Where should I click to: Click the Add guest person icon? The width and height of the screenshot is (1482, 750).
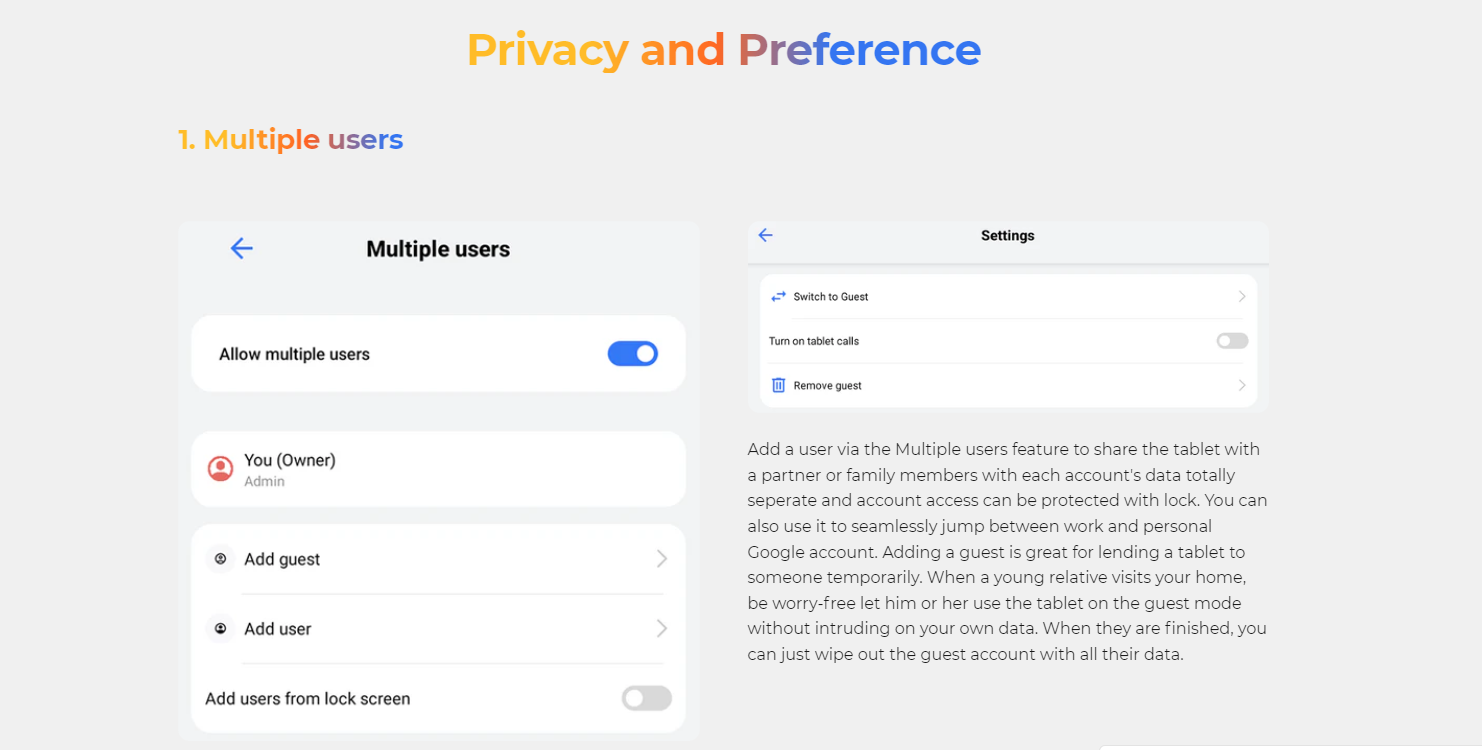pyautogui.click(x=220, y=559)
